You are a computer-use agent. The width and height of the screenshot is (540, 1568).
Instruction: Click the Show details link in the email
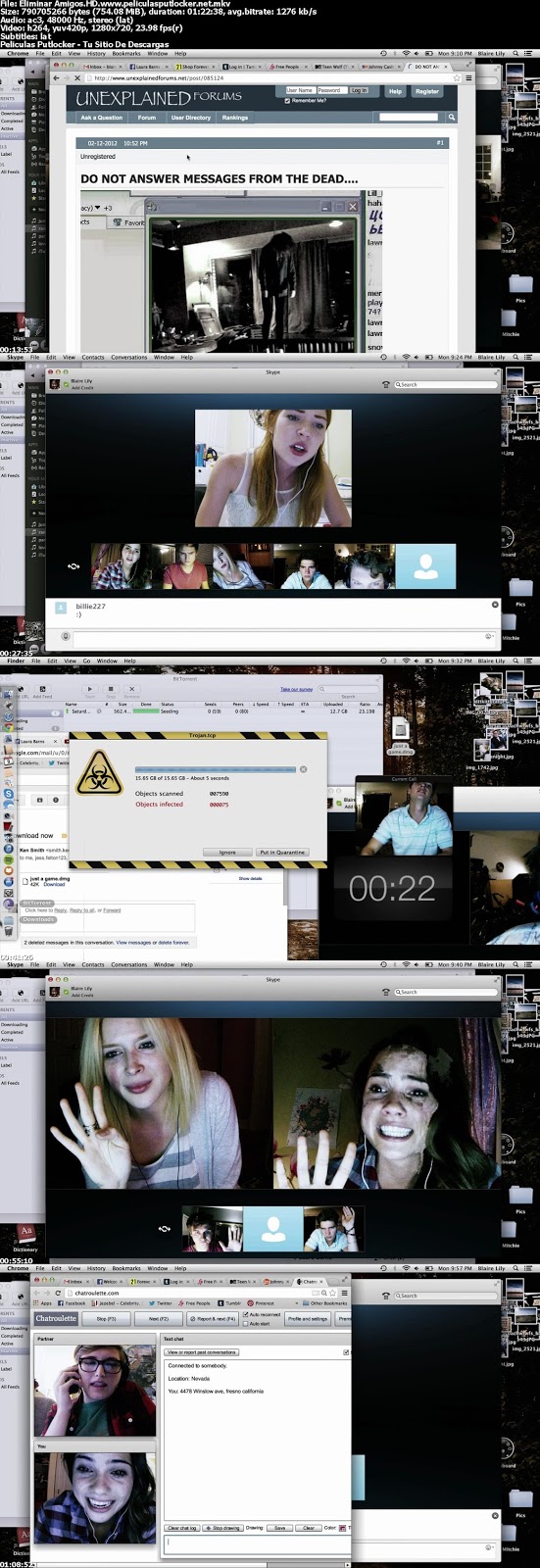250,878
